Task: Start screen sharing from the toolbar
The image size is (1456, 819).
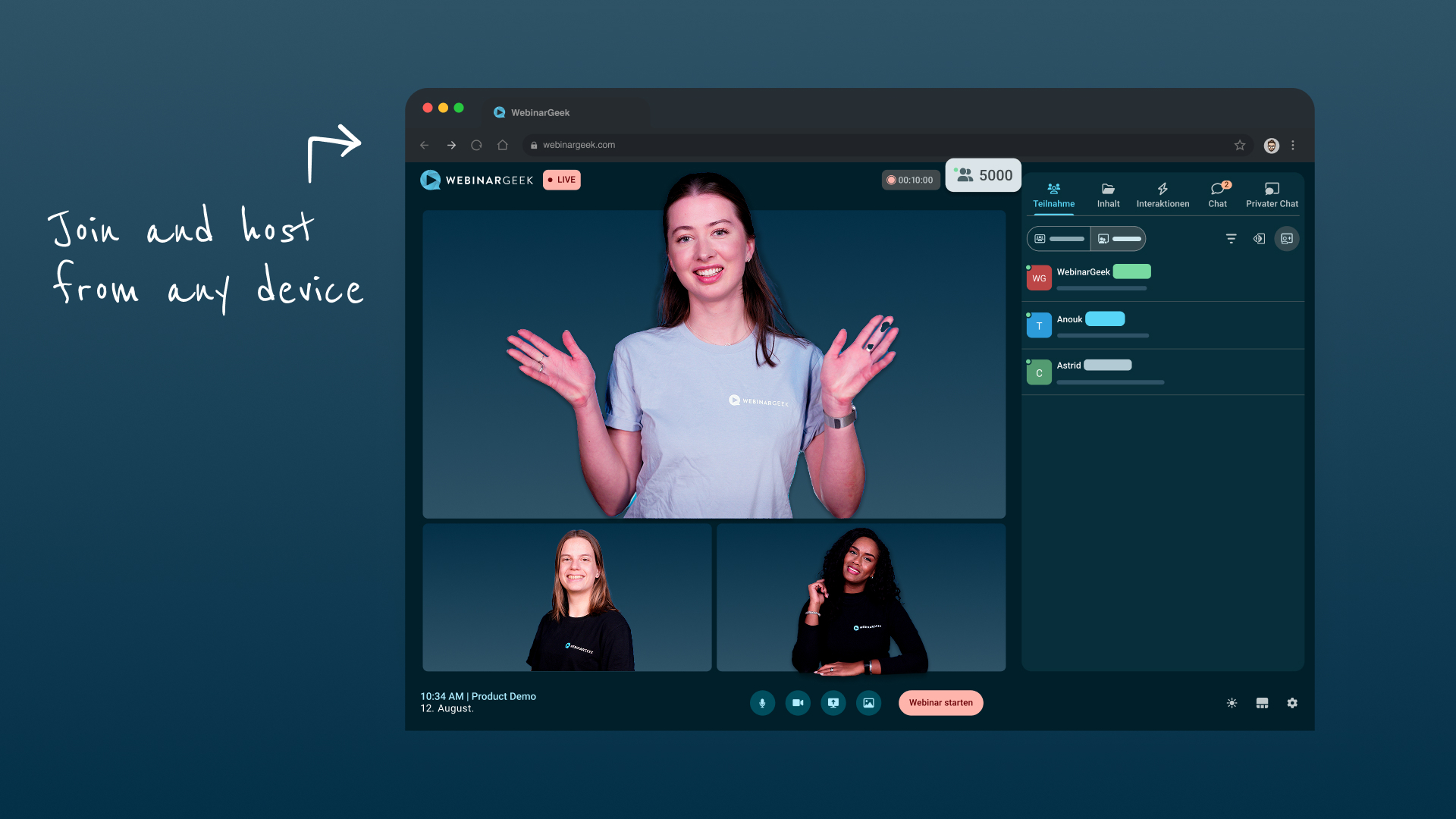Action: 833,703
